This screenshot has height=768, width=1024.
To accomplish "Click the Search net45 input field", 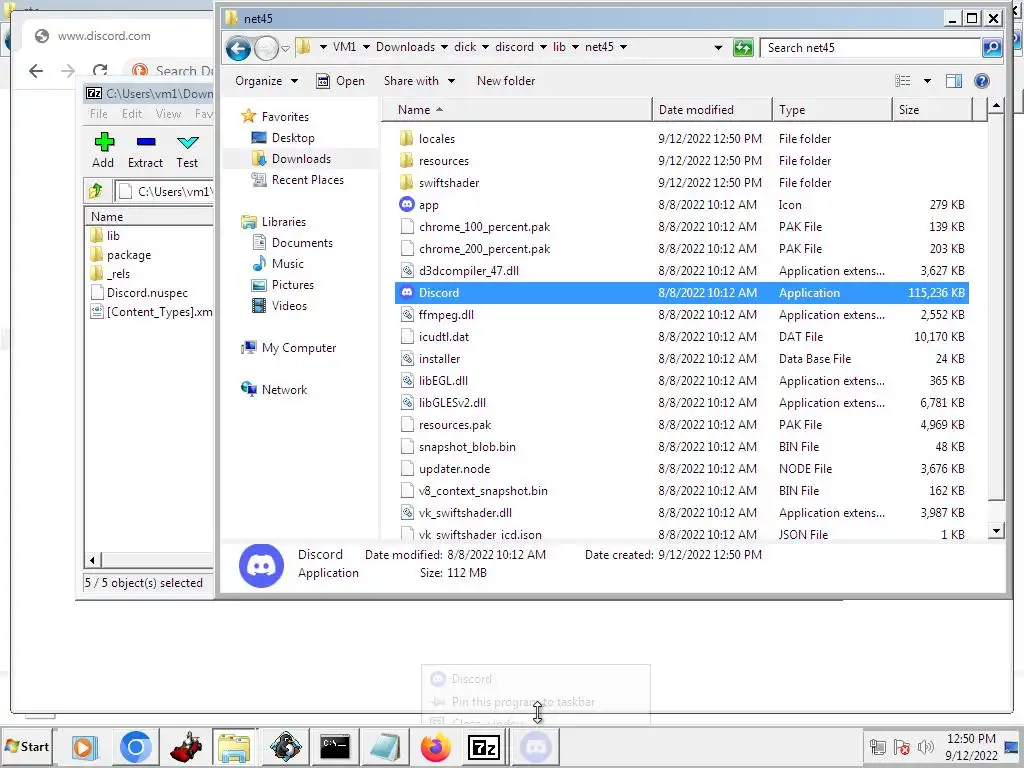I will [x=870, y=48].
